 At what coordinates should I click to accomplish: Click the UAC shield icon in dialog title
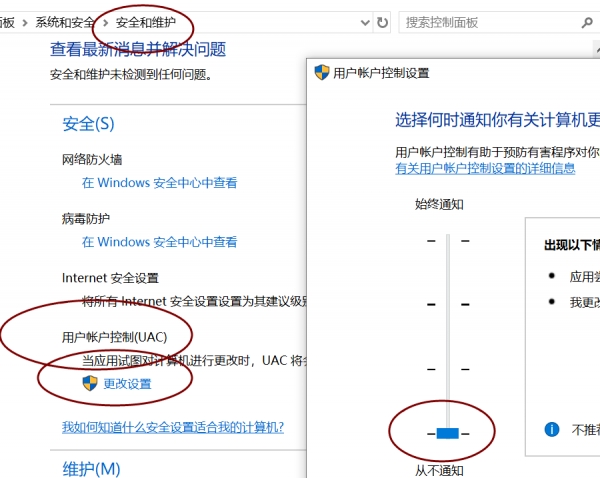322,72
